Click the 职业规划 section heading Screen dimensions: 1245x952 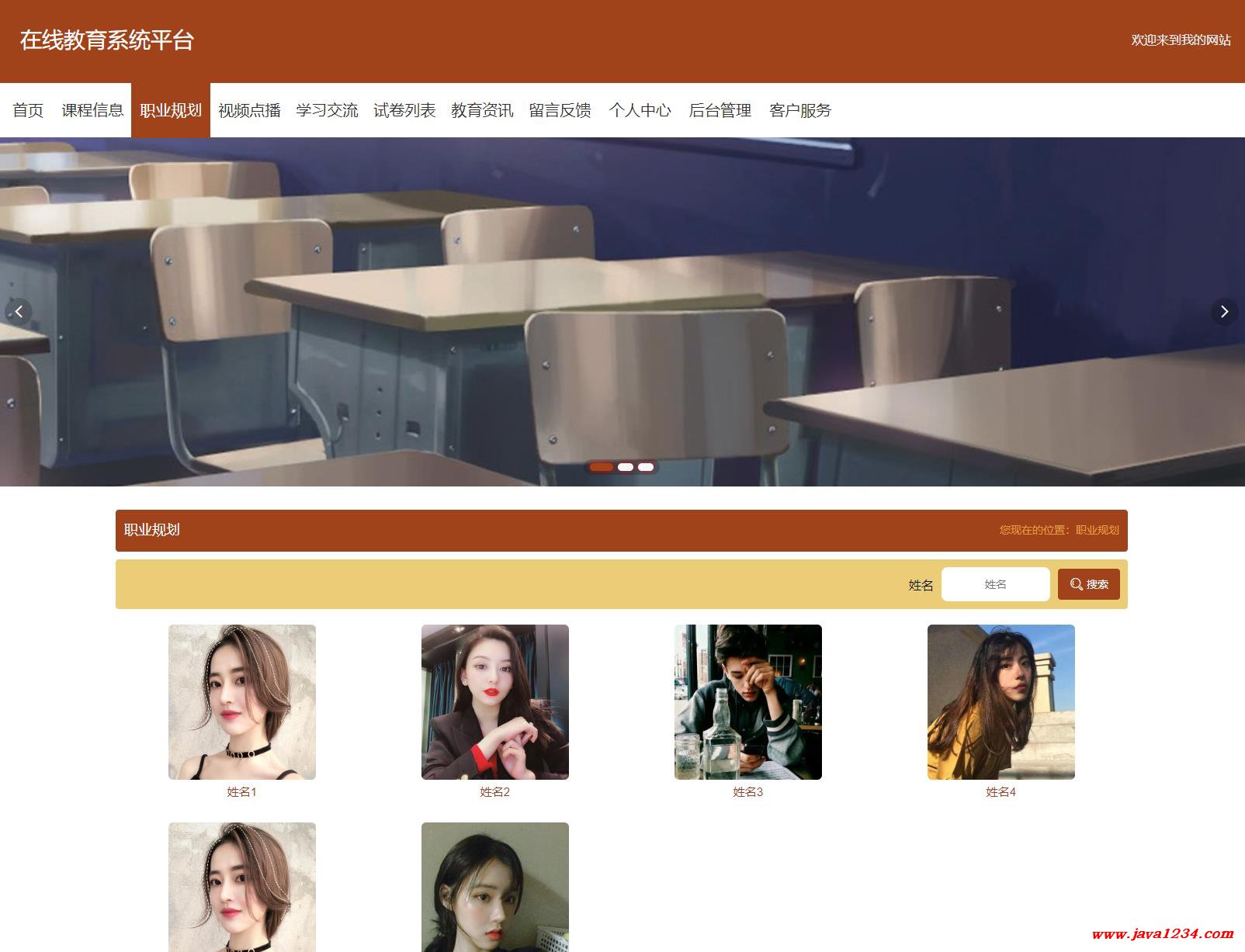tap(152, 530)
